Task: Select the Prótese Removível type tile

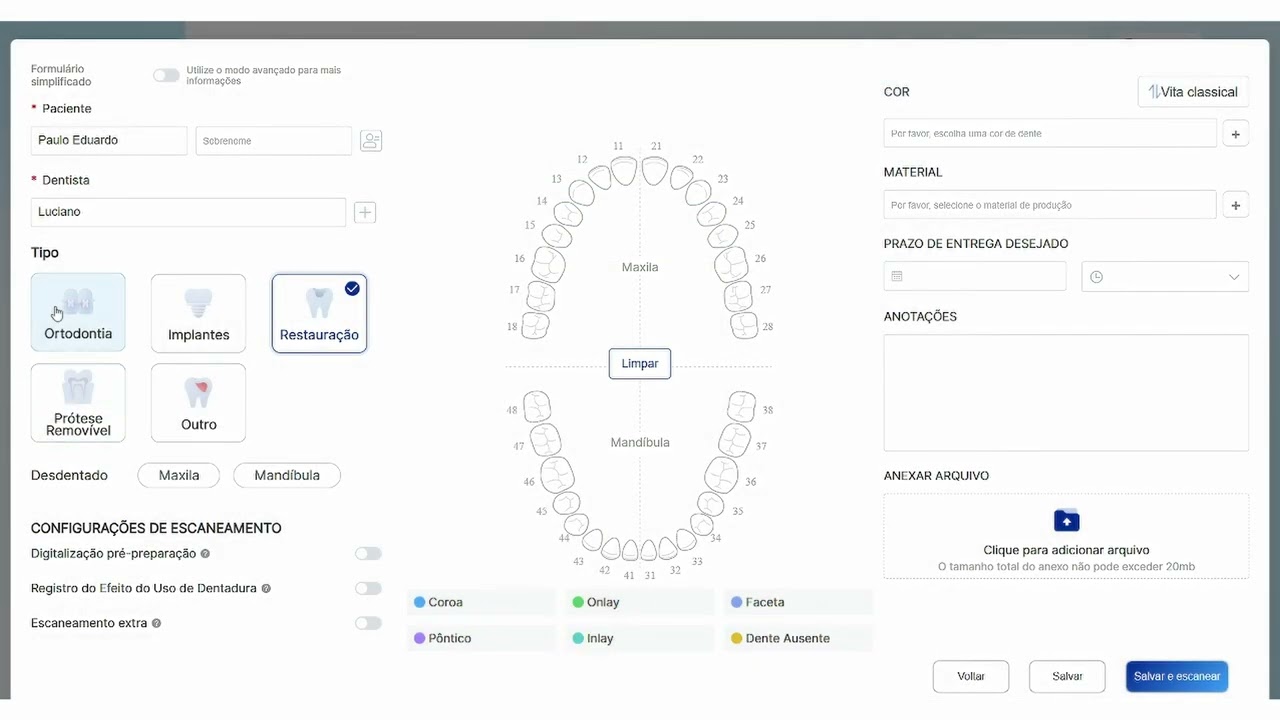Action: coord(78,403)
